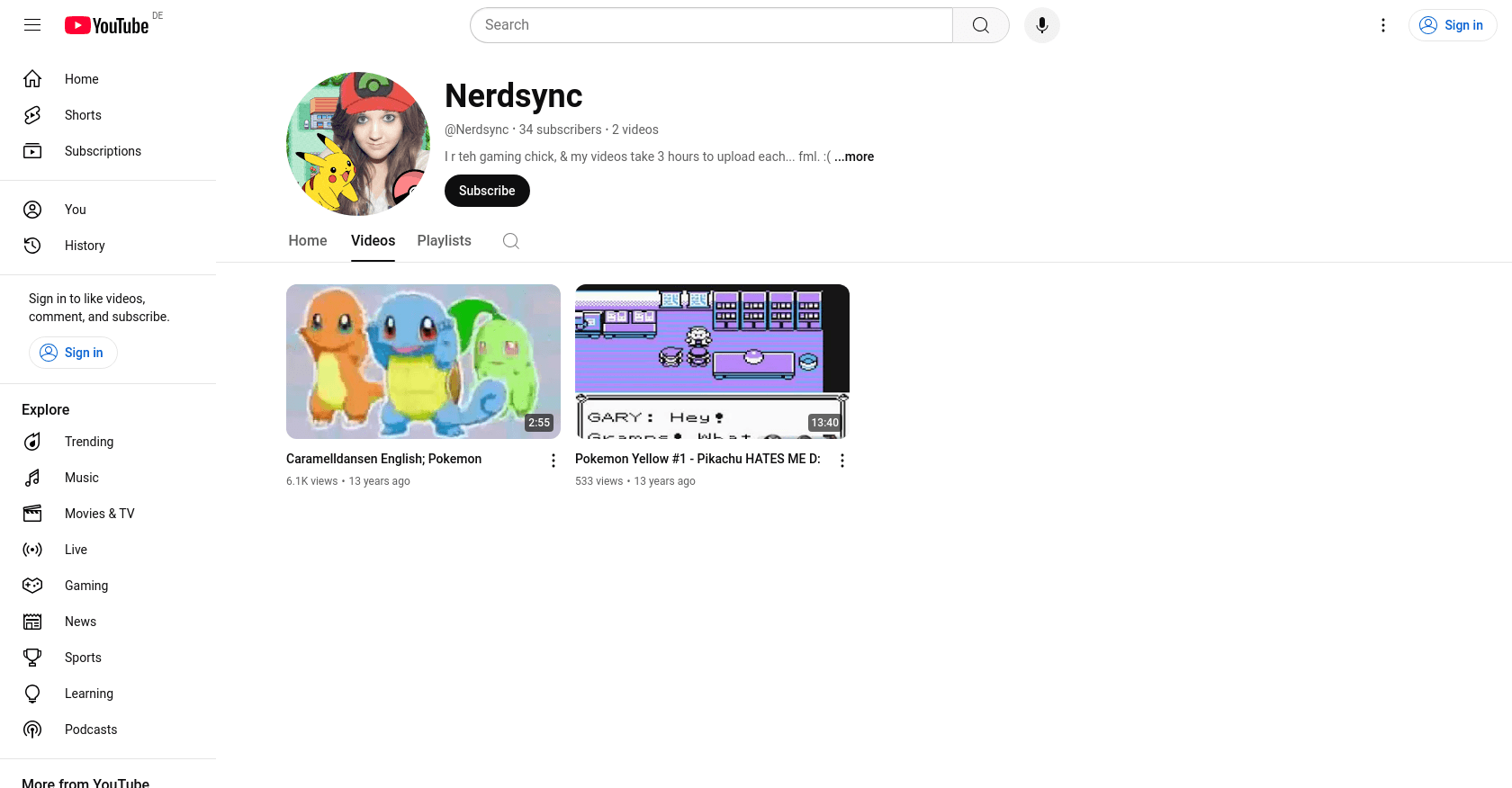Open Shorts from the sidebar
Image resolution: width=1512 pixels, height=788 pixels.
coord(83,115)
